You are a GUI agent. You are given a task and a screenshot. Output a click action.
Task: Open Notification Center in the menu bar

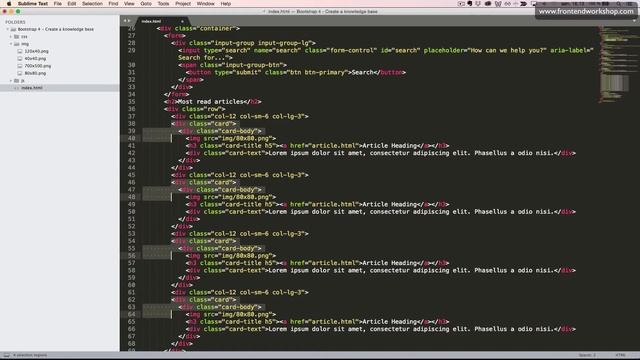(x=631, y=4)
